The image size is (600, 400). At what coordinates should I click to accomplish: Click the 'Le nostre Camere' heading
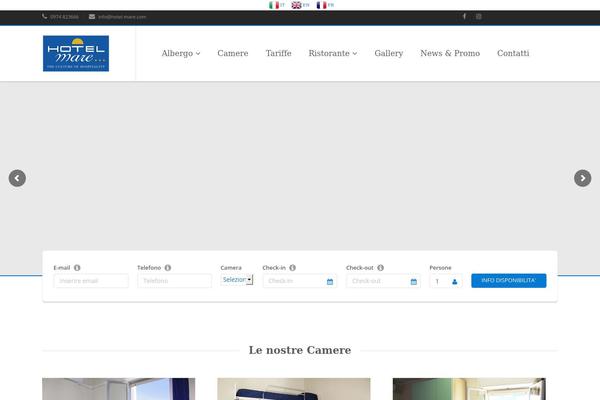pyautogui.click(x=300, y=350)
